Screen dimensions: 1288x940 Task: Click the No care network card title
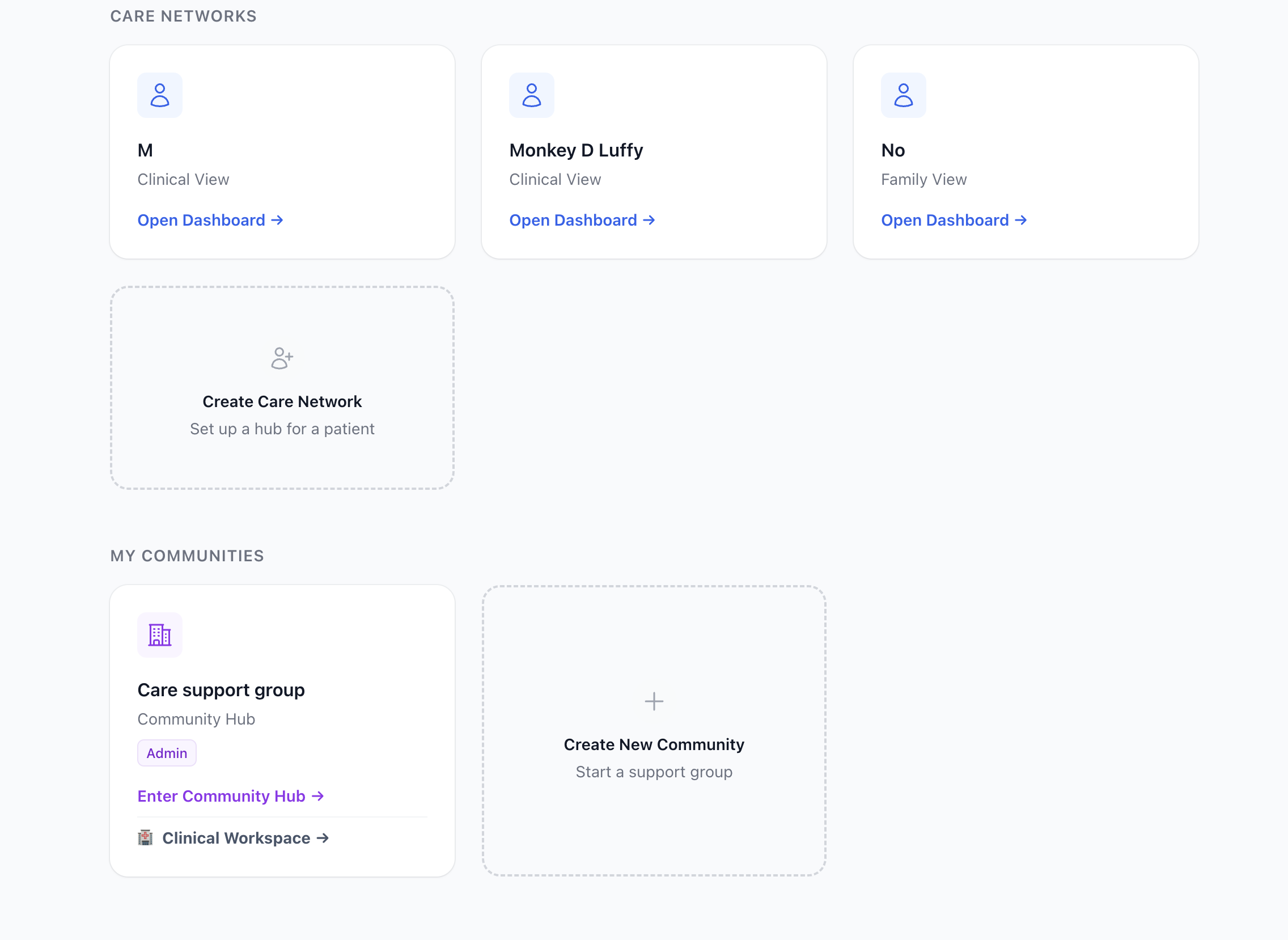pyautogui.click(x=893, y=150)
